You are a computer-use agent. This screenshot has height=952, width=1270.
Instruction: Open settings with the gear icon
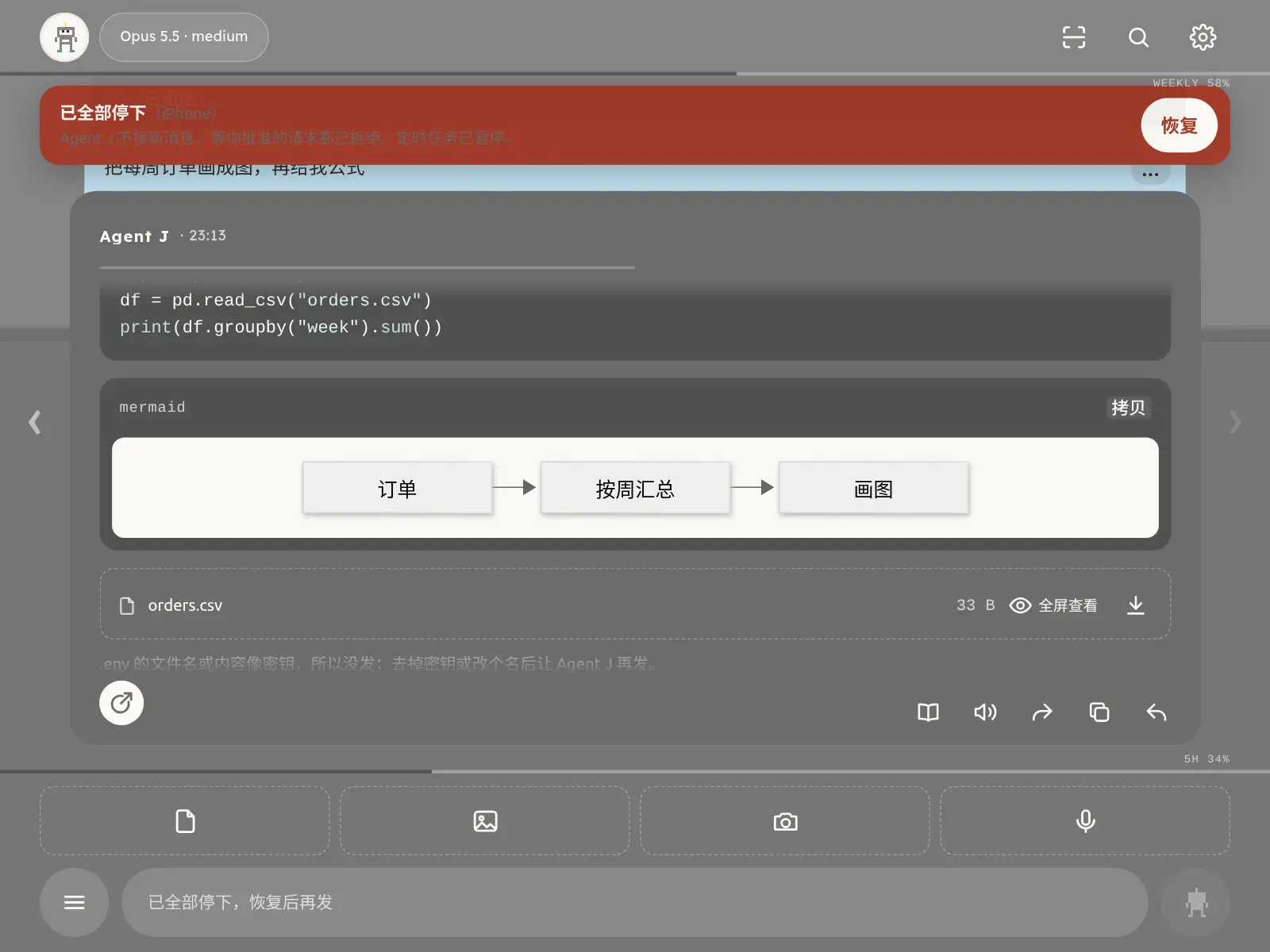pyautogui.click(x=1203, y=37)
